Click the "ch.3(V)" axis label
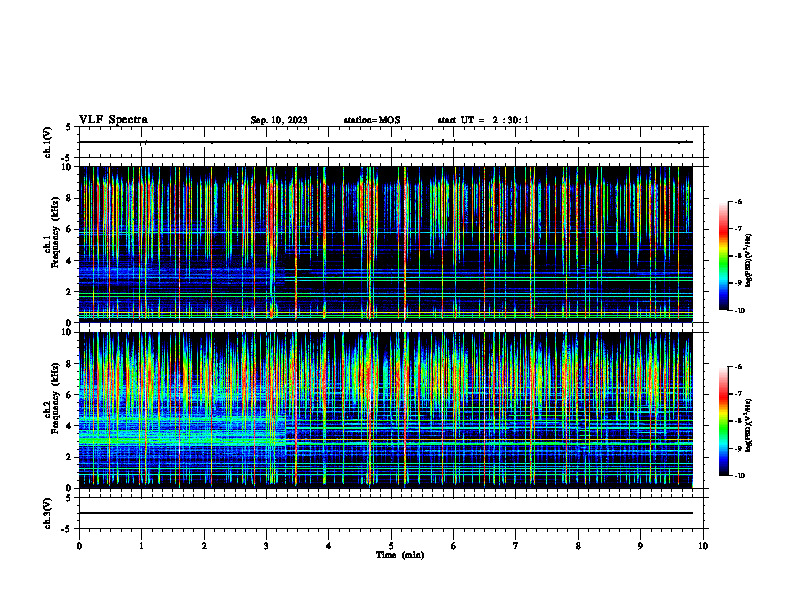This screenshot has height=612, width=792. (47, 513)
